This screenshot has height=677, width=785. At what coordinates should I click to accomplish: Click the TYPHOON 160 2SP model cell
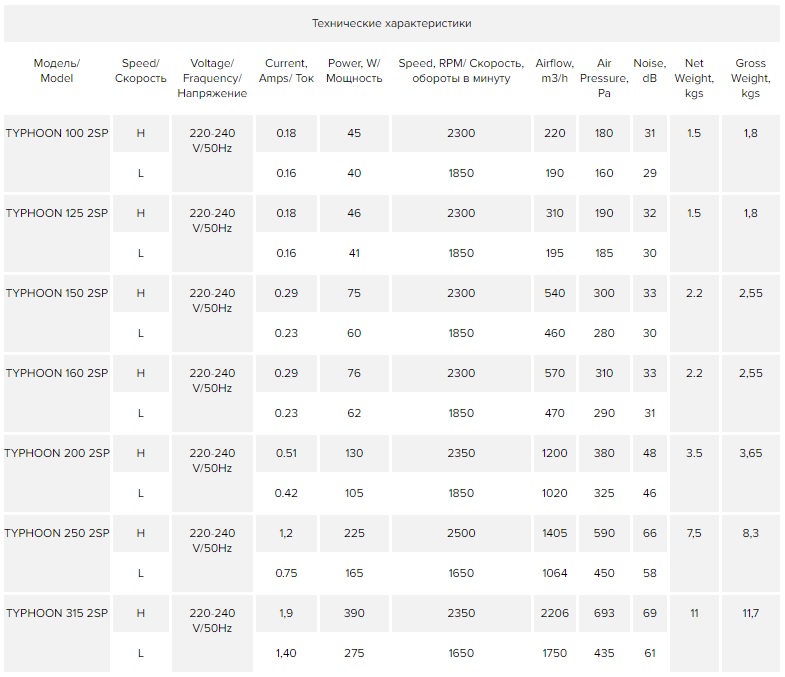tap(57, 373)
